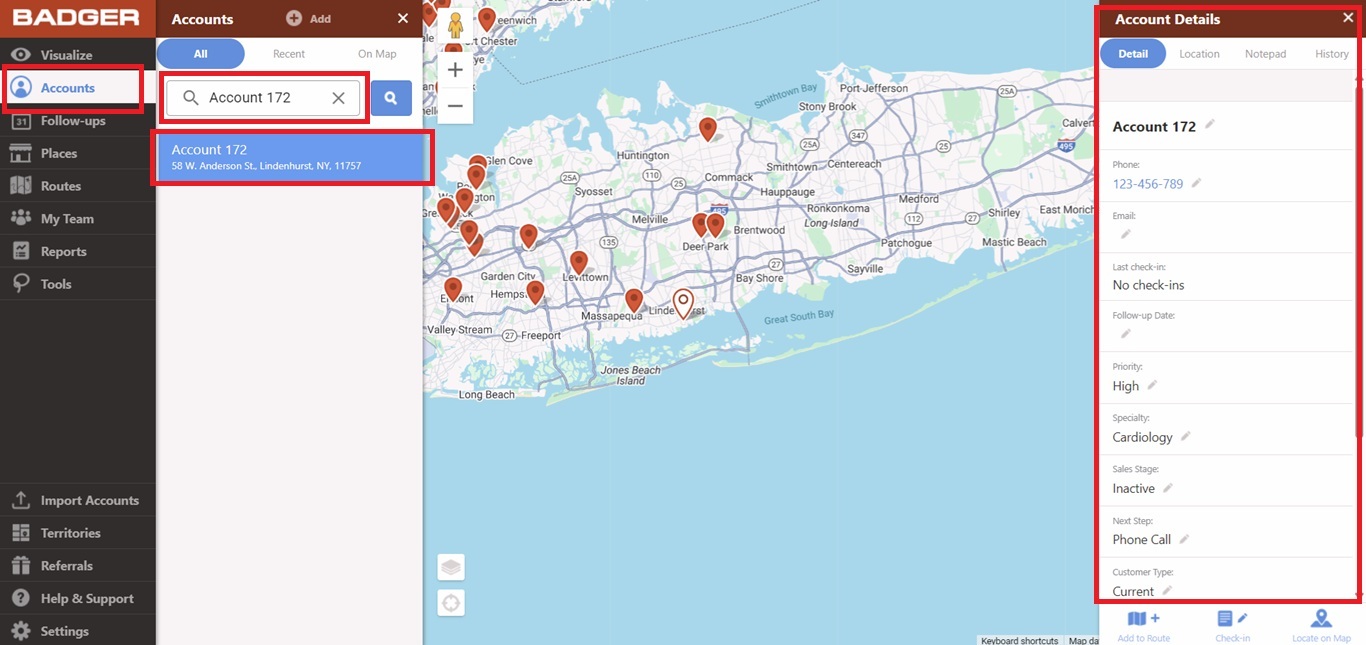Click Add account button

(x=308, y=19)
